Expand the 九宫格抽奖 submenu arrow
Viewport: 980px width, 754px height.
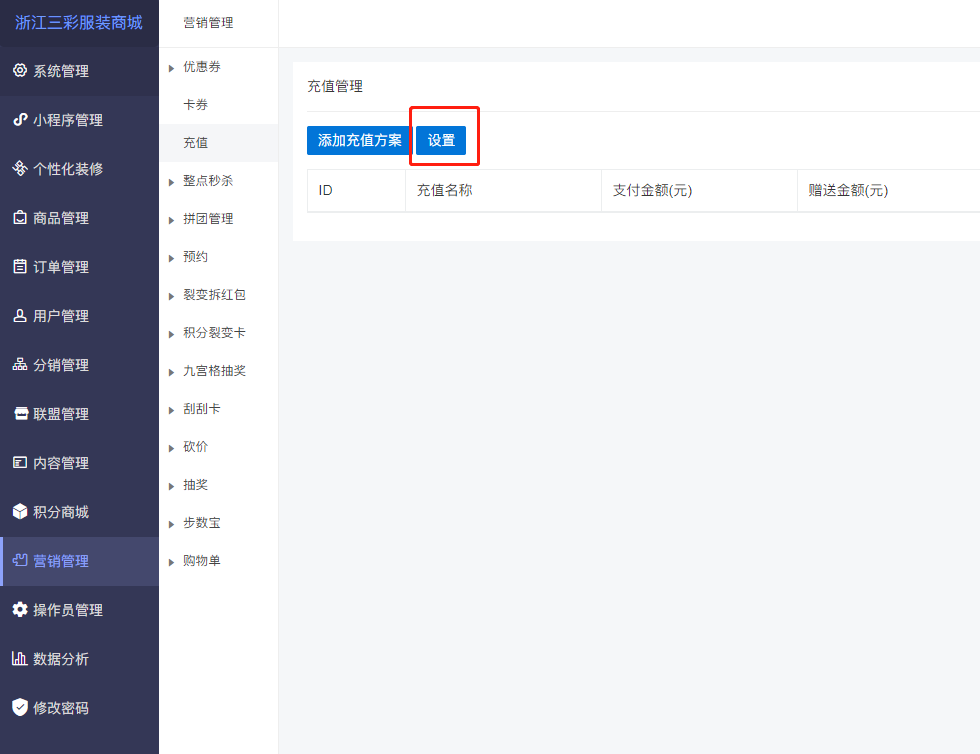pyautogui.click(x=171, y=373)
